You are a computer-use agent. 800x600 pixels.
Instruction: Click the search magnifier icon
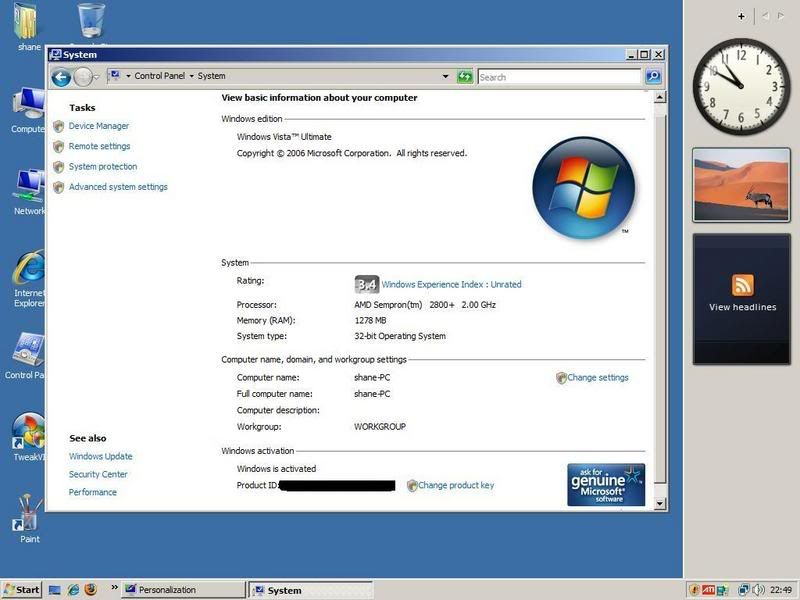pyautogui.click(x=652, y=76)
